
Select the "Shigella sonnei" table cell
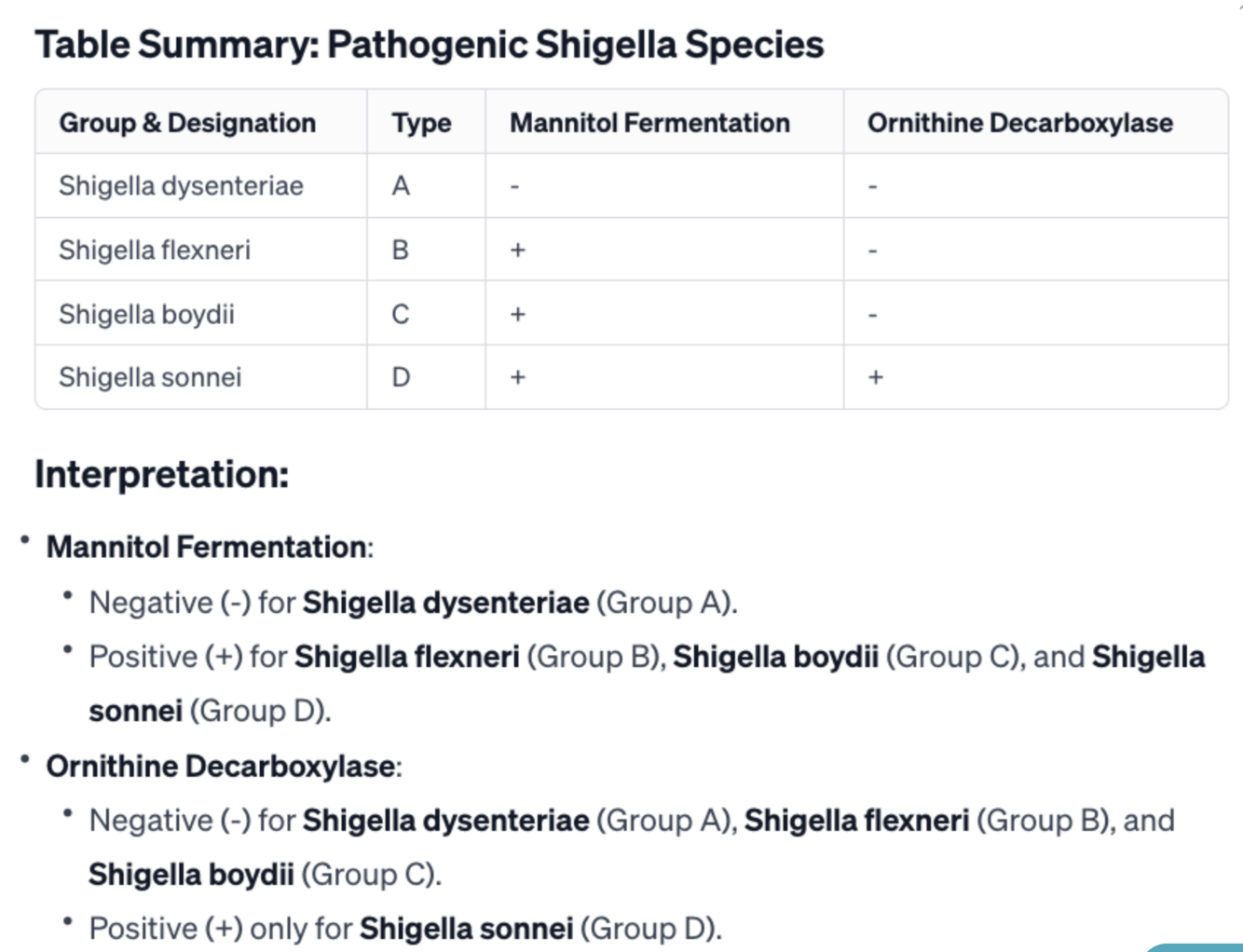(150, 377)
